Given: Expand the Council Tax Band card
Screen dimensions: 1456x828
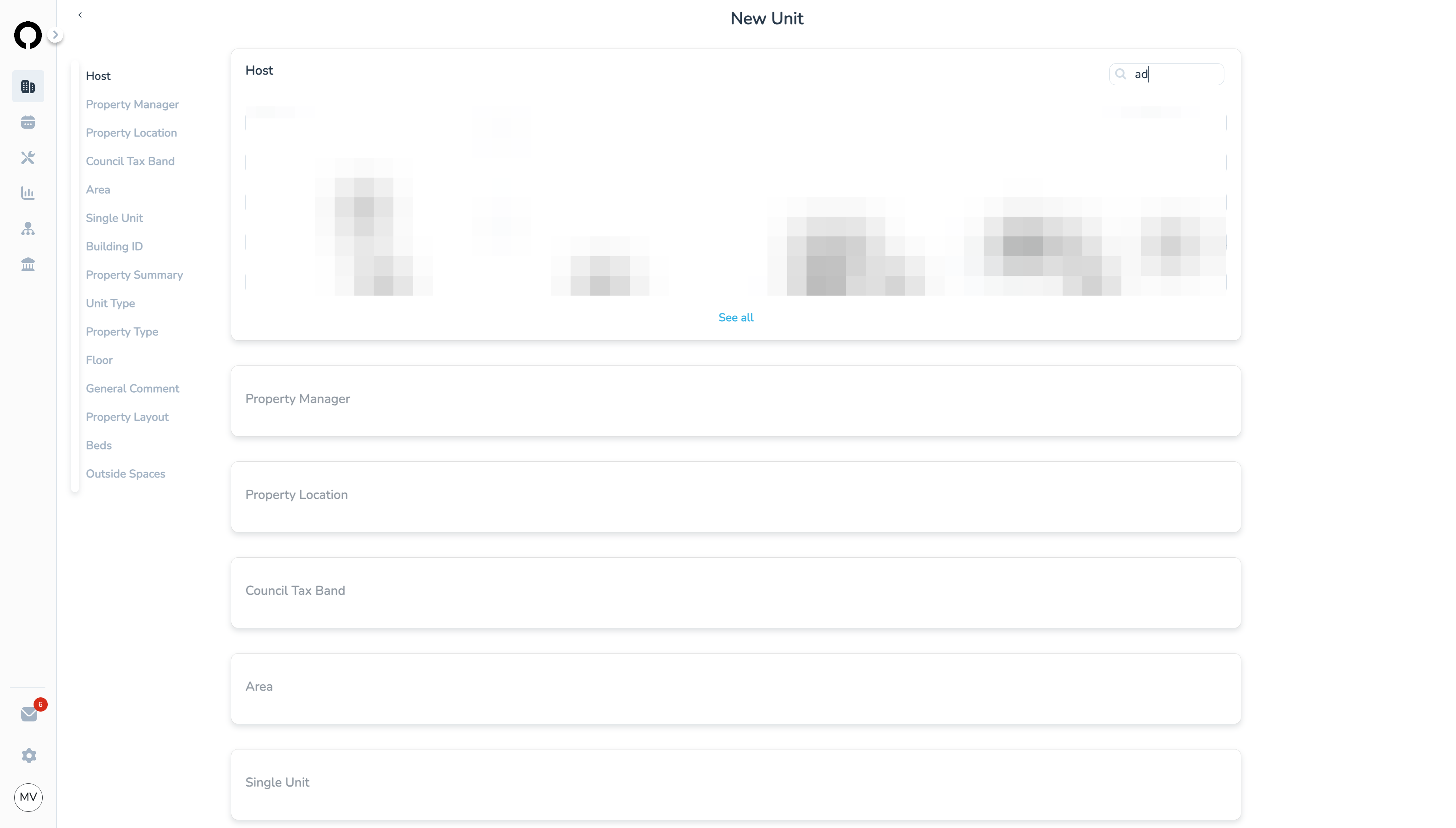Looking at the screenshot, I should coord(735,592).
